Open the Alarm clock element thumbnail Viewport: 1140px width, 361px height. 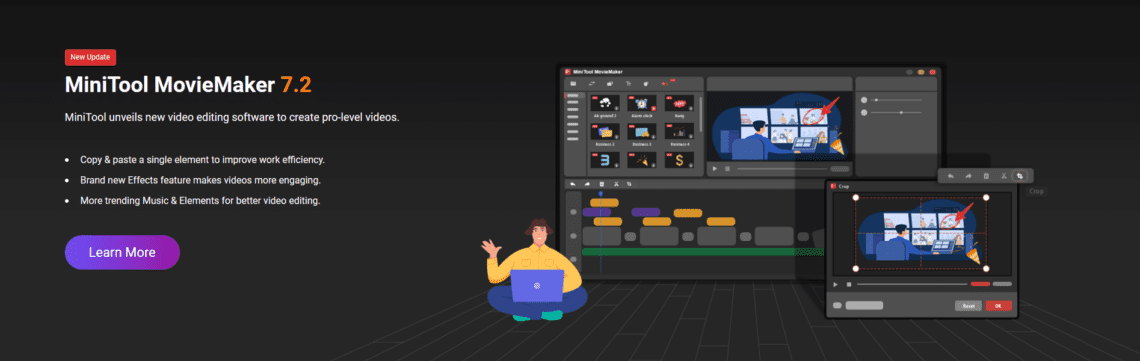pos(642,104)
